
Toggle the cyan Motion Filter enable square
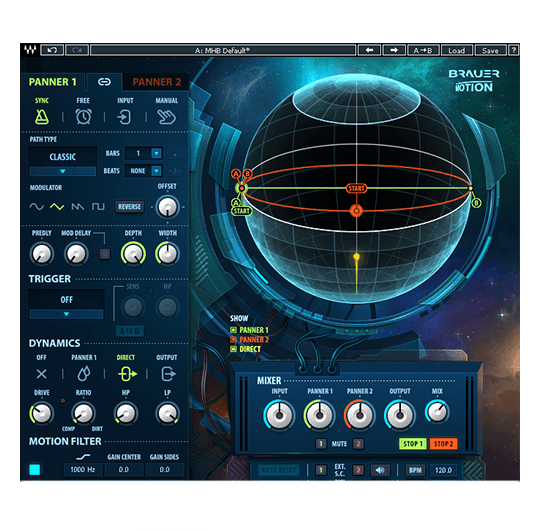tap(35, 470)
